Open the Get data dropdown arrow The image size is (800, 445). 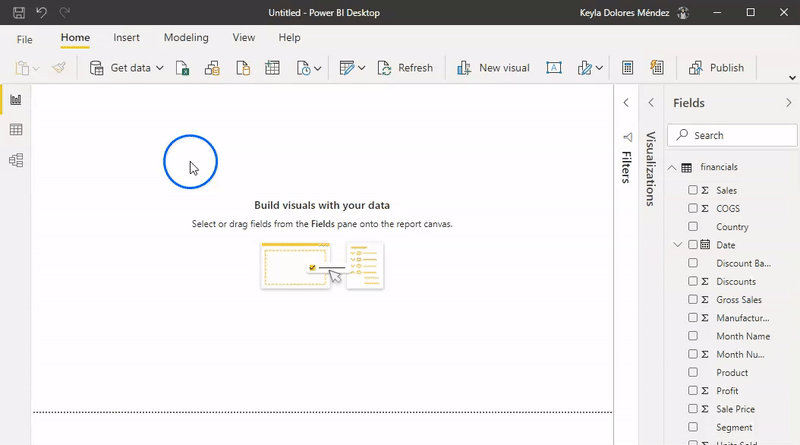coord(160,68)
